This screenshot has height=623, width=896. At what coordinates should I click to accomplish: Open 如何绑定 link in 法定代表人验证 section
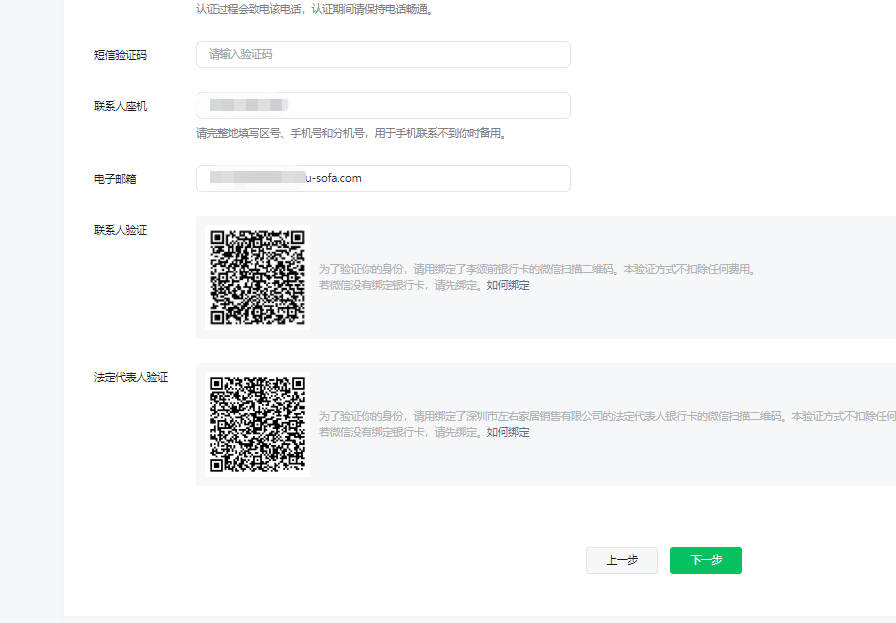508,432
